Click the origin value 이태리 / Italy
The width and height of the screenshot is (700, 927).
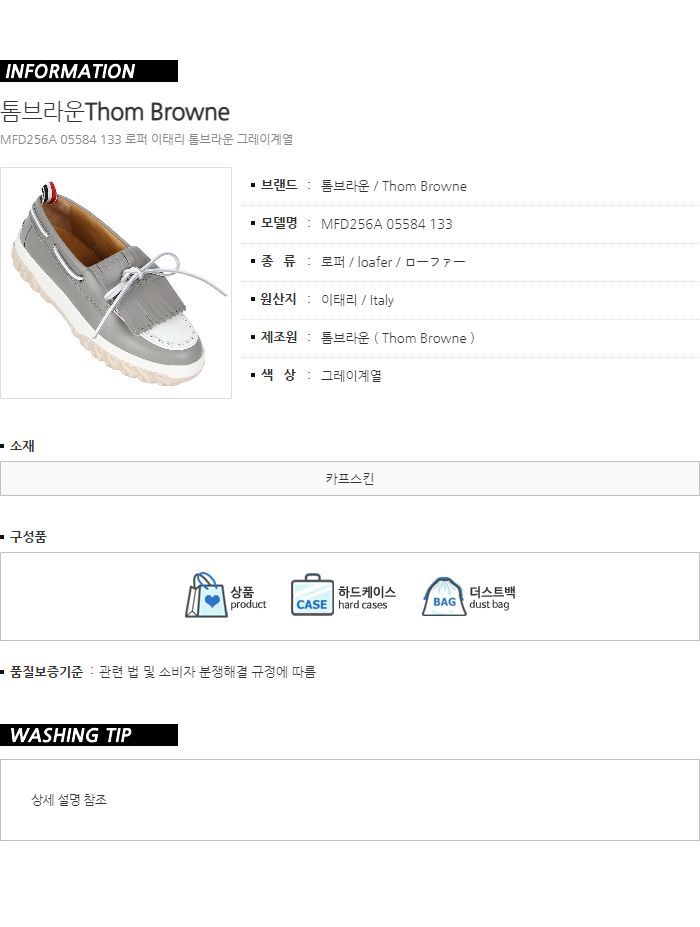357,300
